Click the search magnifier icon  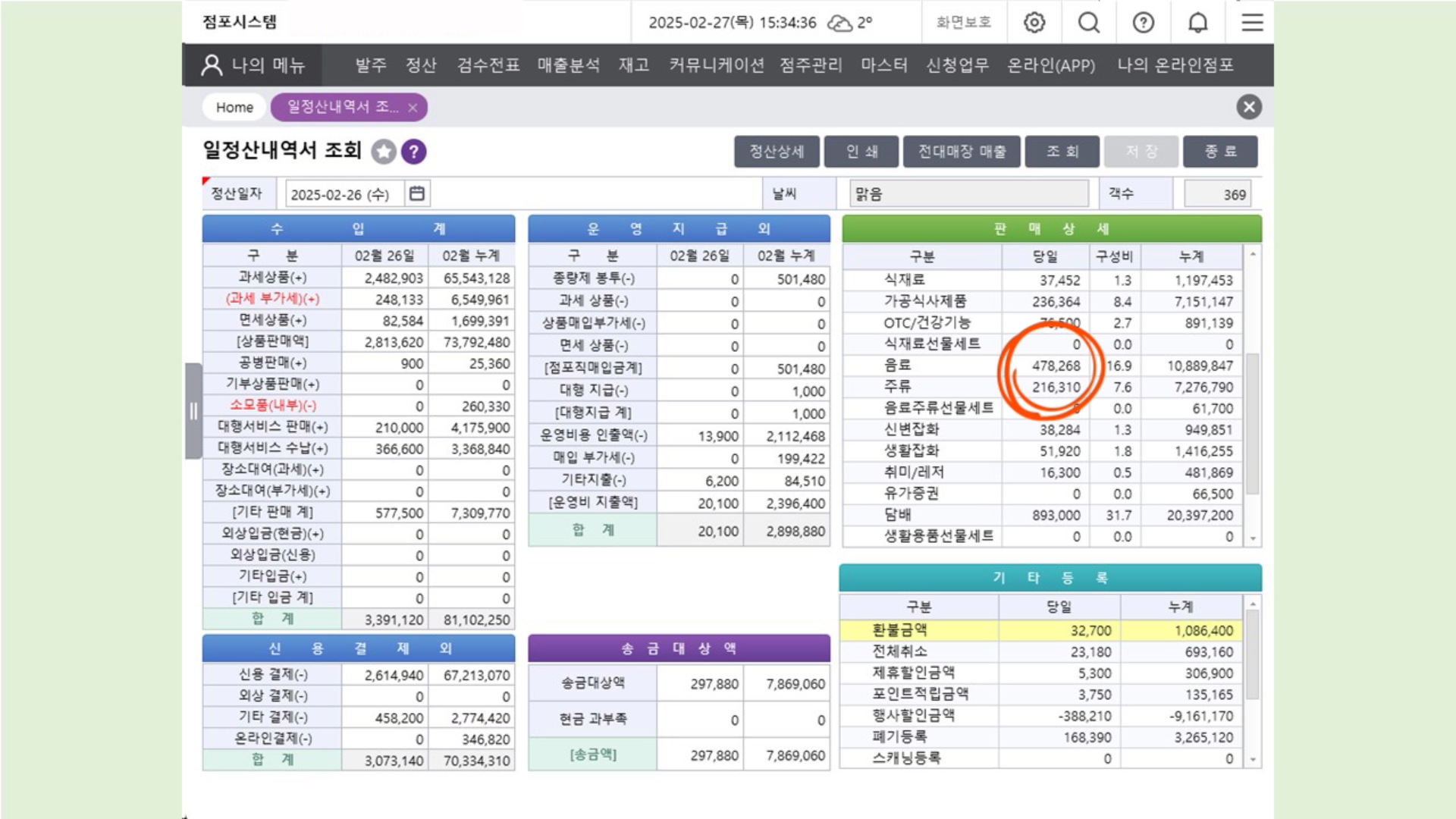click(1089, 23)
